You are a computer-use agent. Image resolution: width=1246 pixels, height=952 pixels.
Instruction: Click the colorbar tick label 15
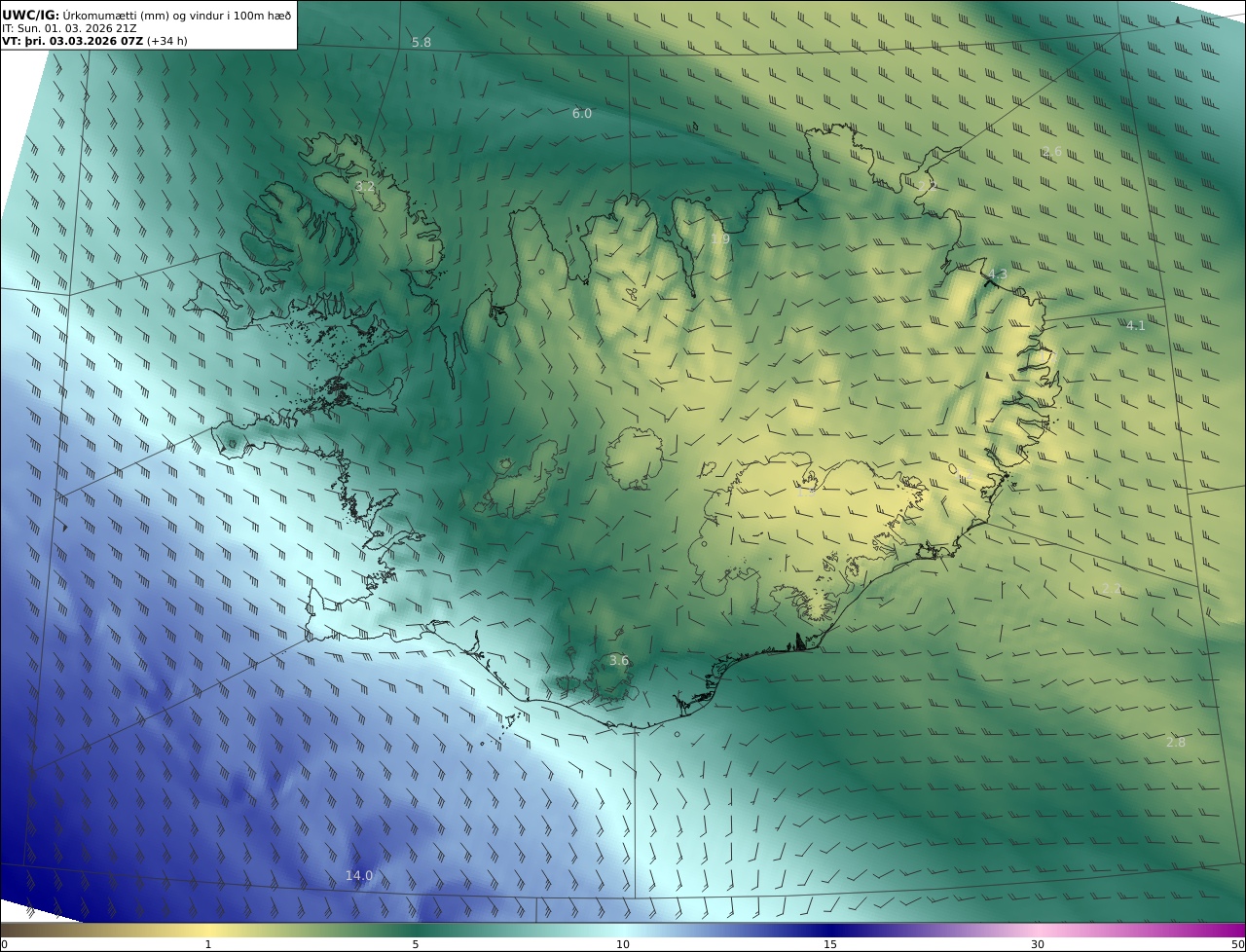click(x=830, y=944)
